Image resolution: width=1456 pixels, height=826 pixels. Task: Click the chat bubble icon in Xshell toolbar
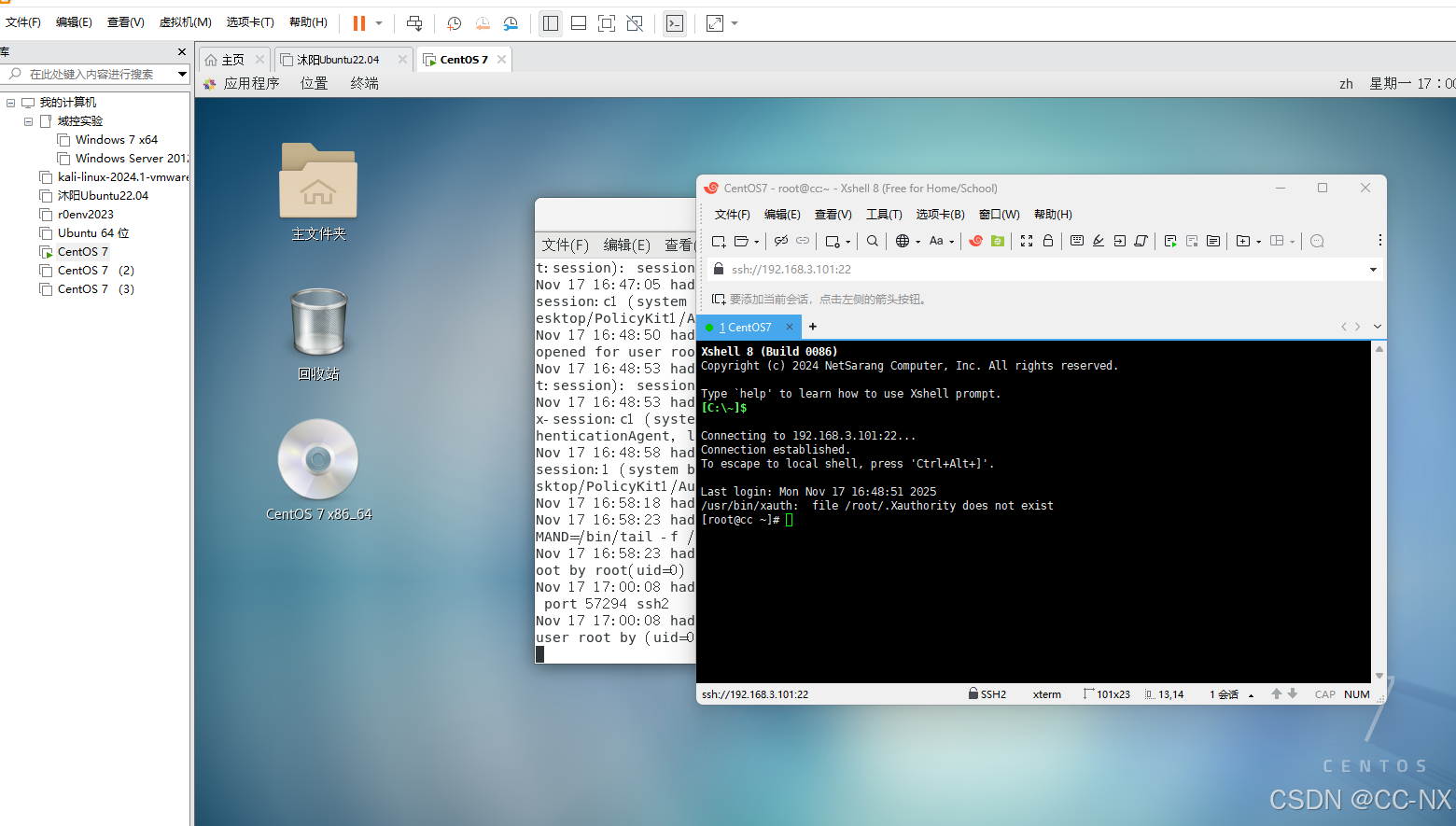pyautogui.click(x=1317, y=241)
